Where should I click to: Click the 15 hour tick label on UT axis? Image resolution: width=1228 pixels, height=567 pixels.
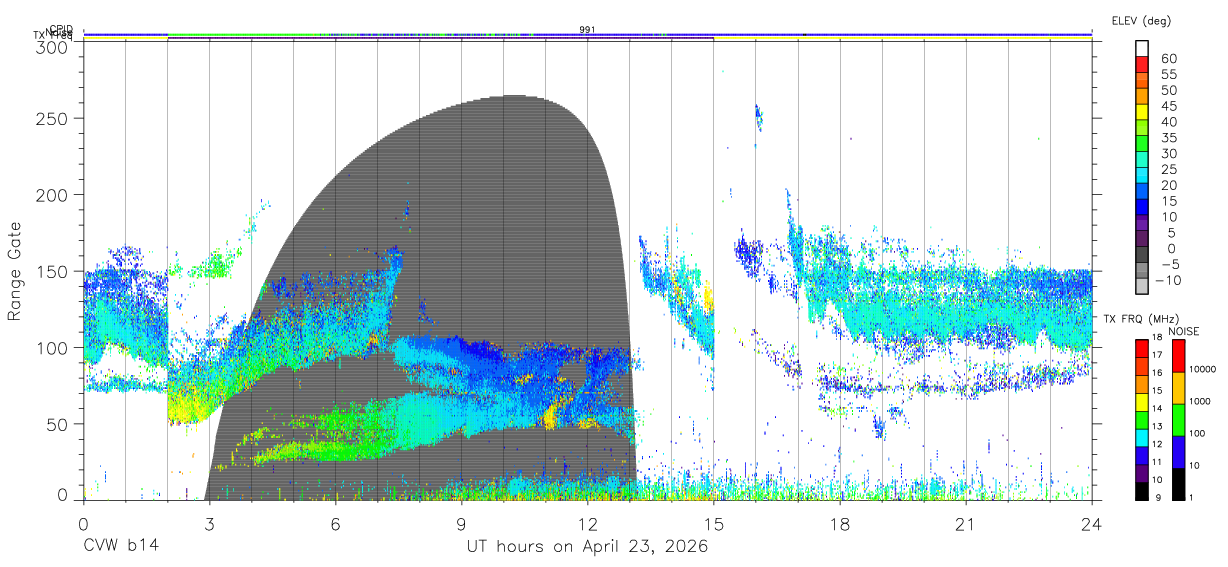click(x=714, y=523)
